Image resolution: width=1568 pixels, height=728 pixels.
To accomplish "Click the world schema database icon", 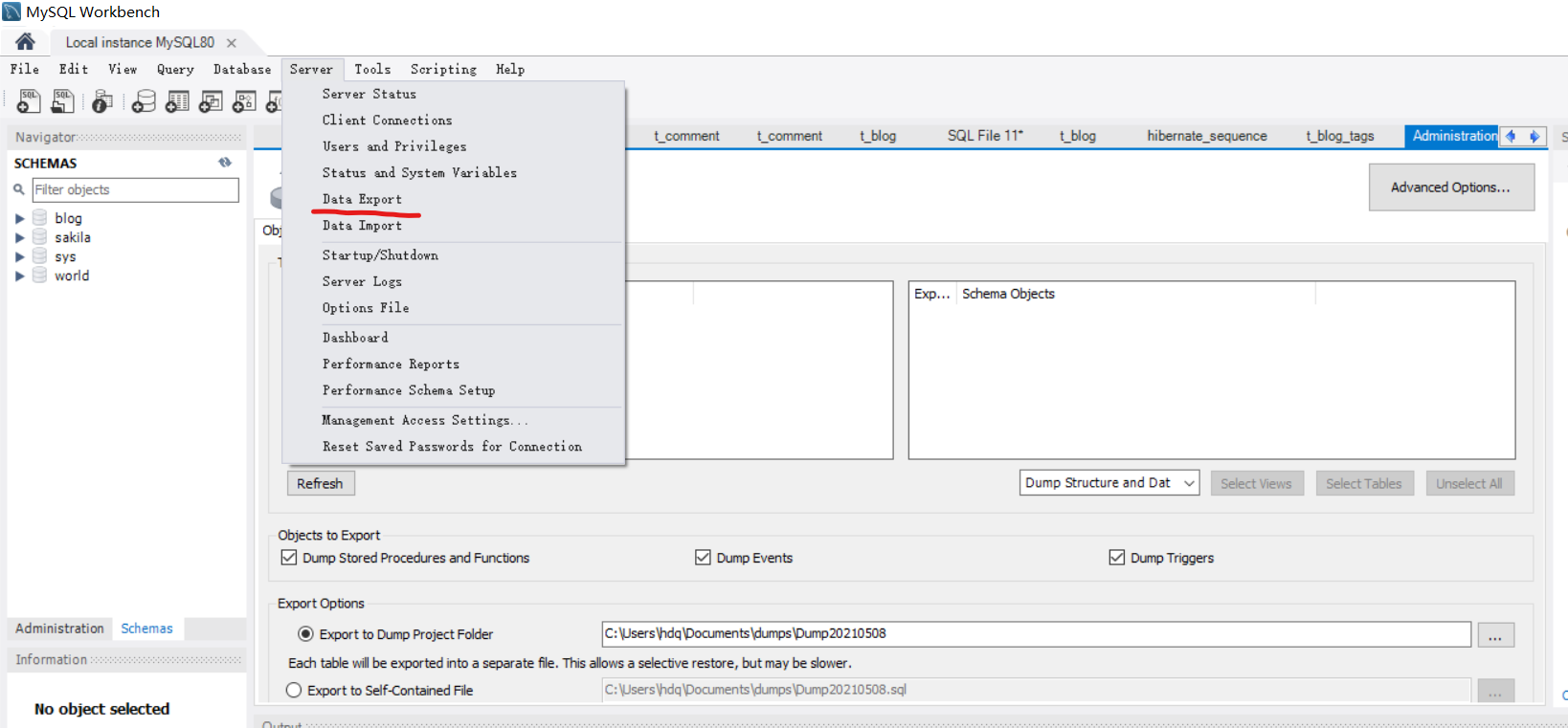I will click(39, 276).
